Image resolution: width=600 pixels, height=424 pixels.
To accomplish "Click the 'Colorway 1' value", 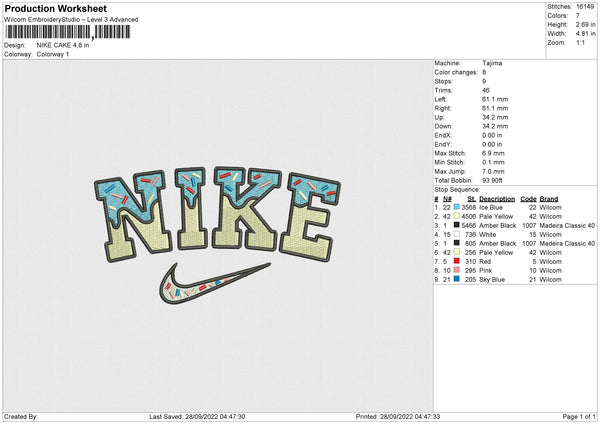I will click(53, 54).
